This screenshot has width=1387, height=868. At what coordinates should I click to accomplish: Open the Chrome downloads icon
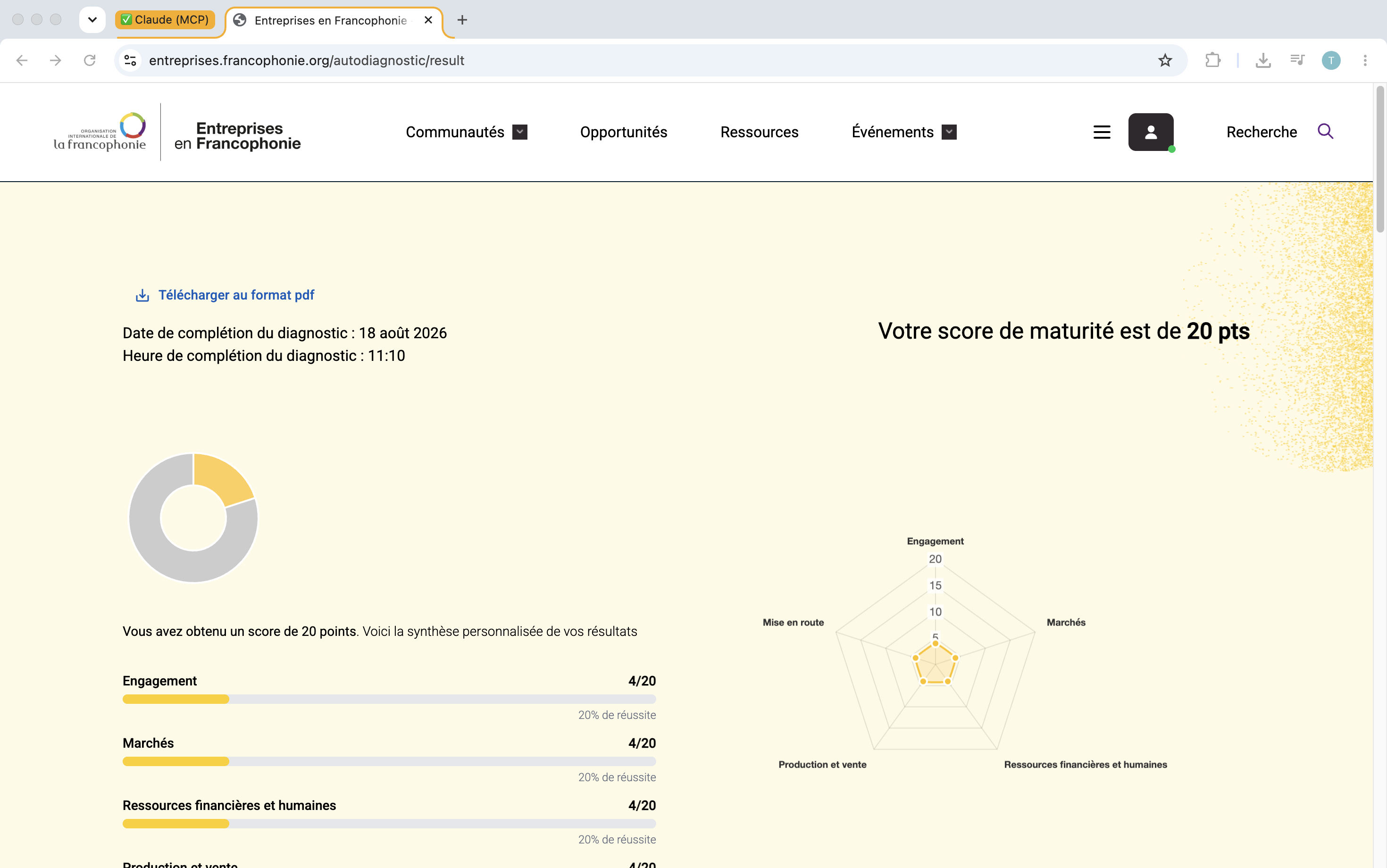click(x=1263, y=60)
